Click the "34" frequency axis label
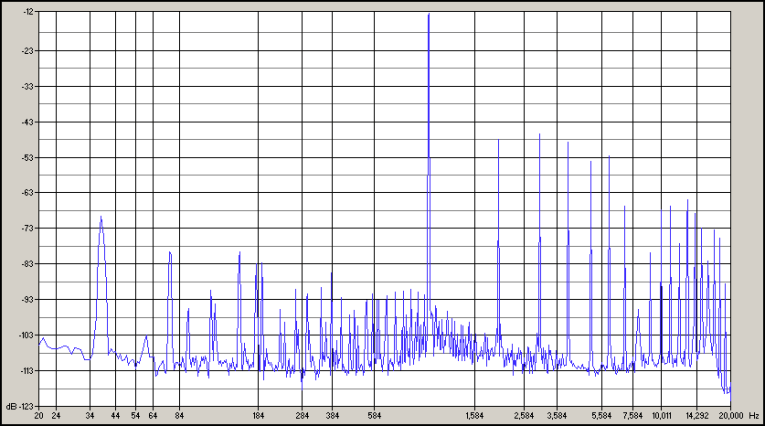The image size is (765, 426). [x=90, y=416]
